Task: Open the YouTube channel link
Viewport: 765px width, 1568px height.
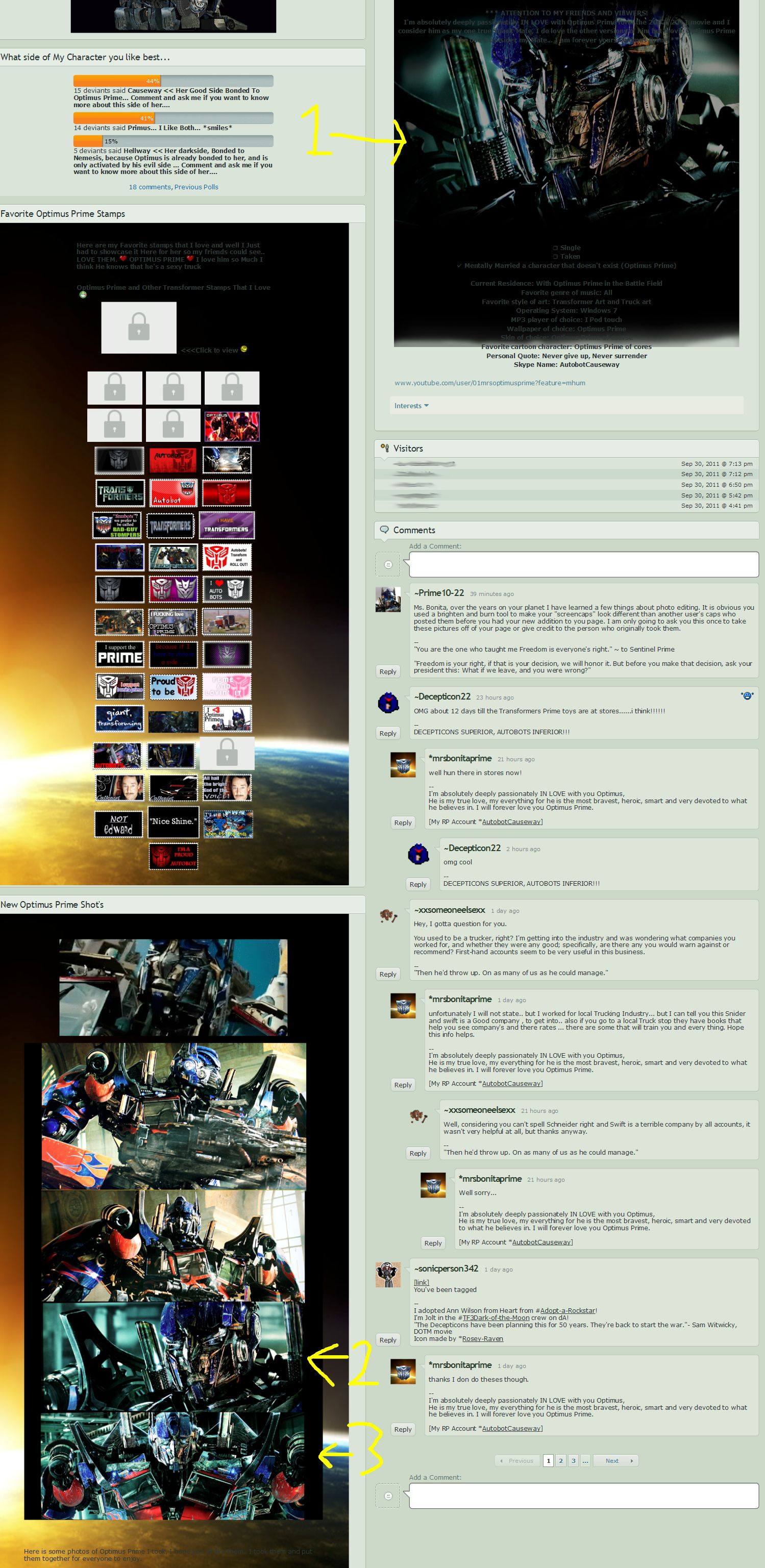Action: 489,383
